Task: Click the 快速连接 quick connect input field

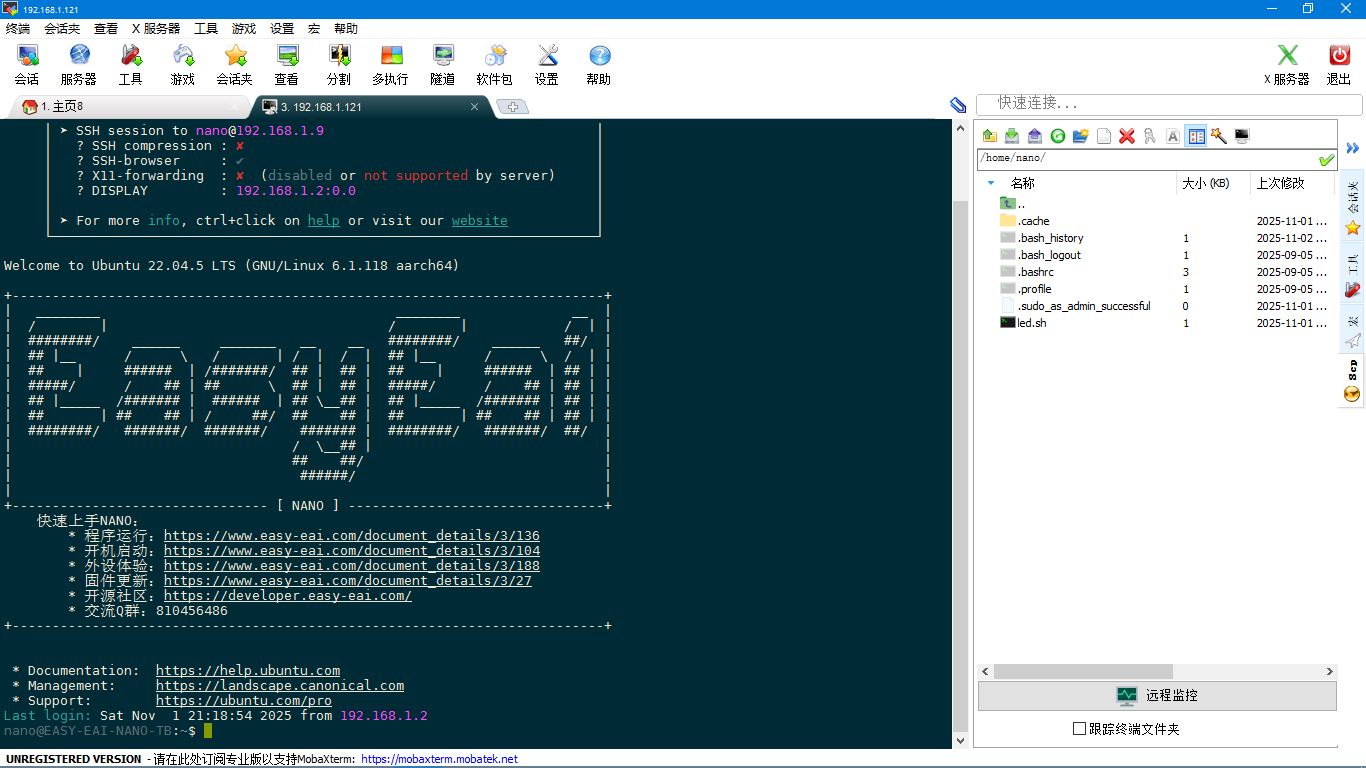Action: tap(1170, 103)
